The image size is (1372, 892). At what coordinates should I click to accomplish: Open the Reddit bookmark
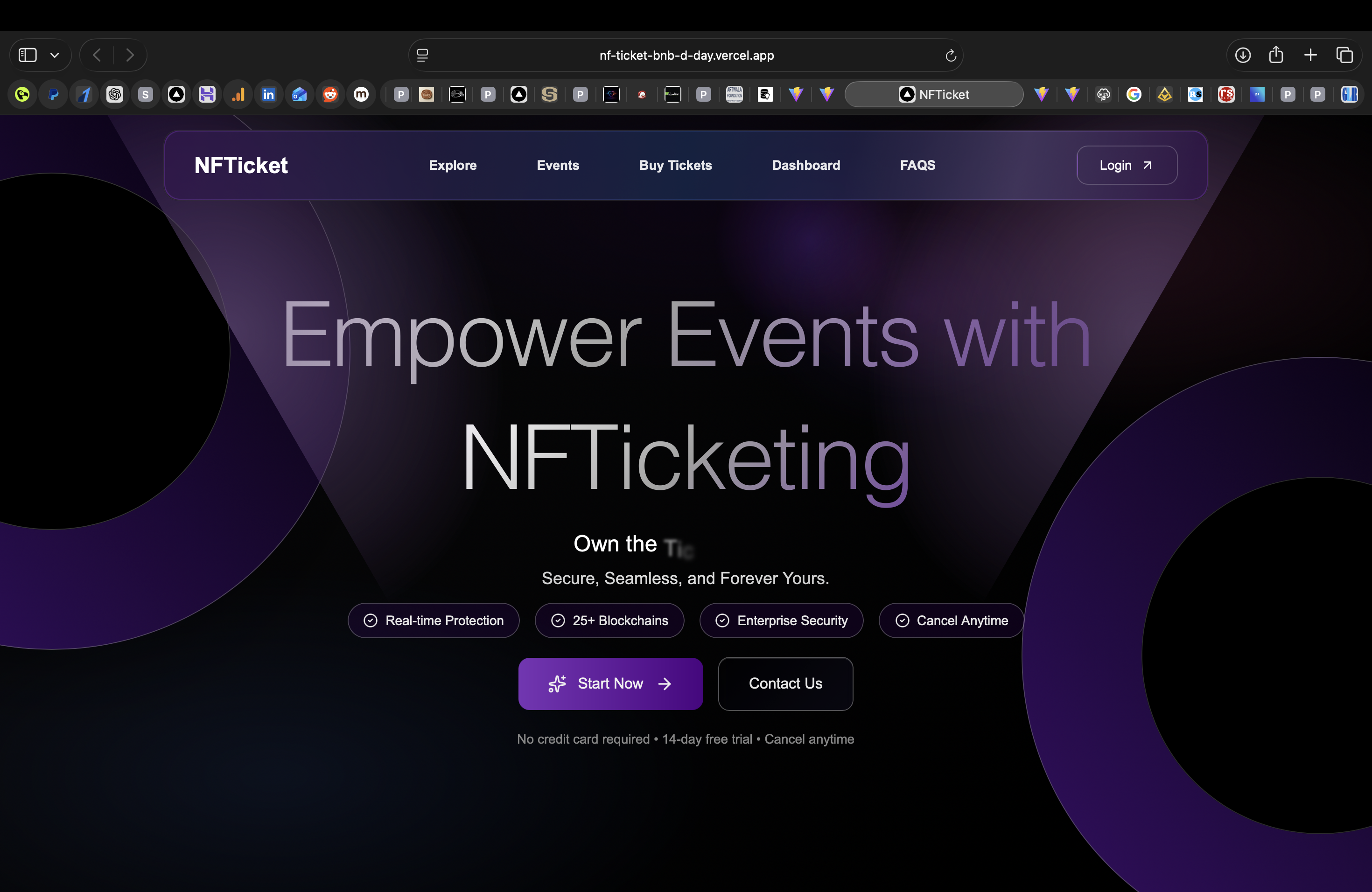click(330, 94)
